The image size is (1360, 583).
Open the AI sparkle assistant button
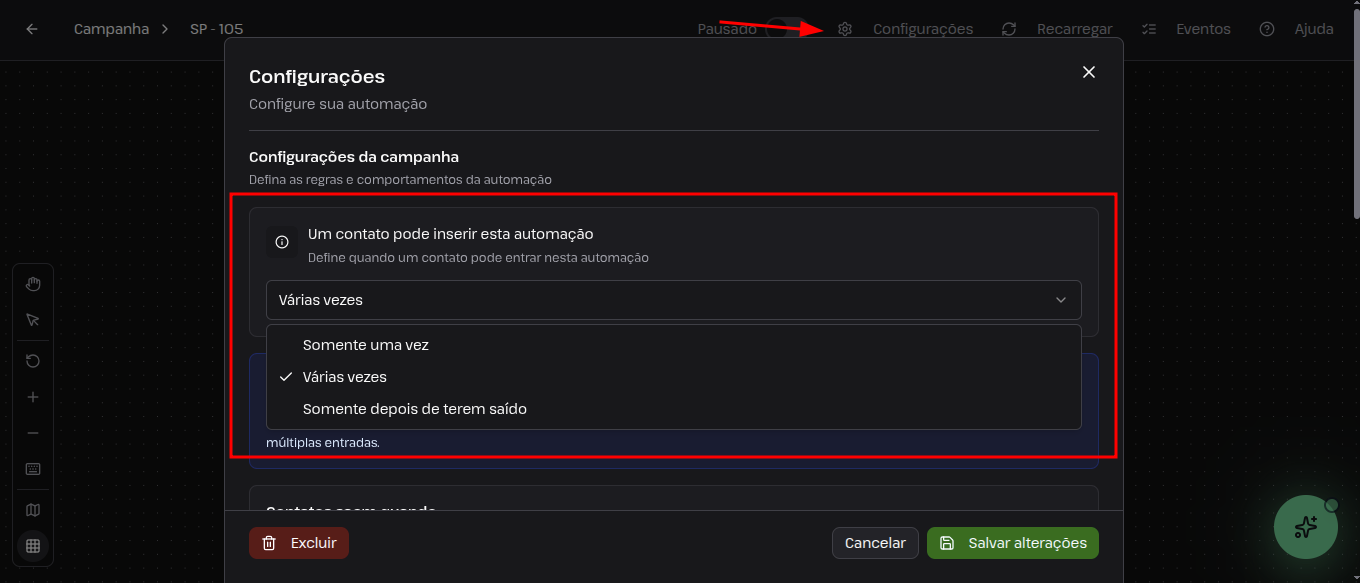coord(1305,527)
